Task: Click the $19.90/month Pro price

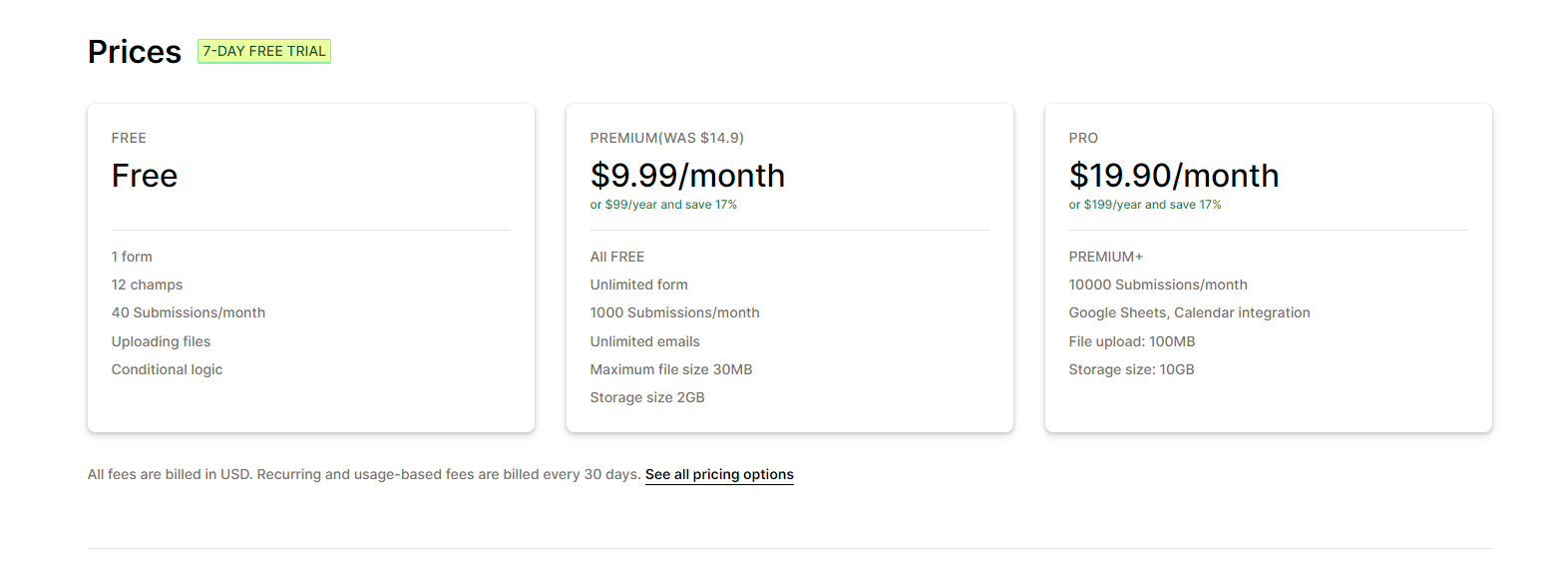Action: point(1174,176)
